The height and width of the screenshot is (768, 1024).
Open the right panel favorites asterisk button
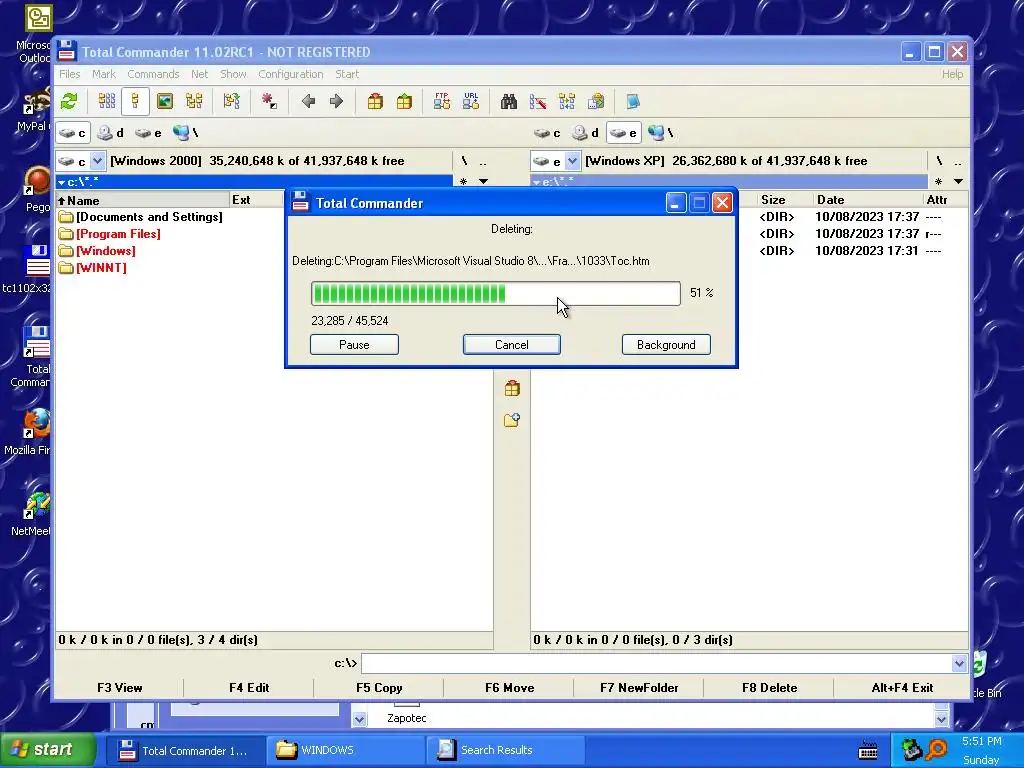pyautogui.click(x=938, y=182)
